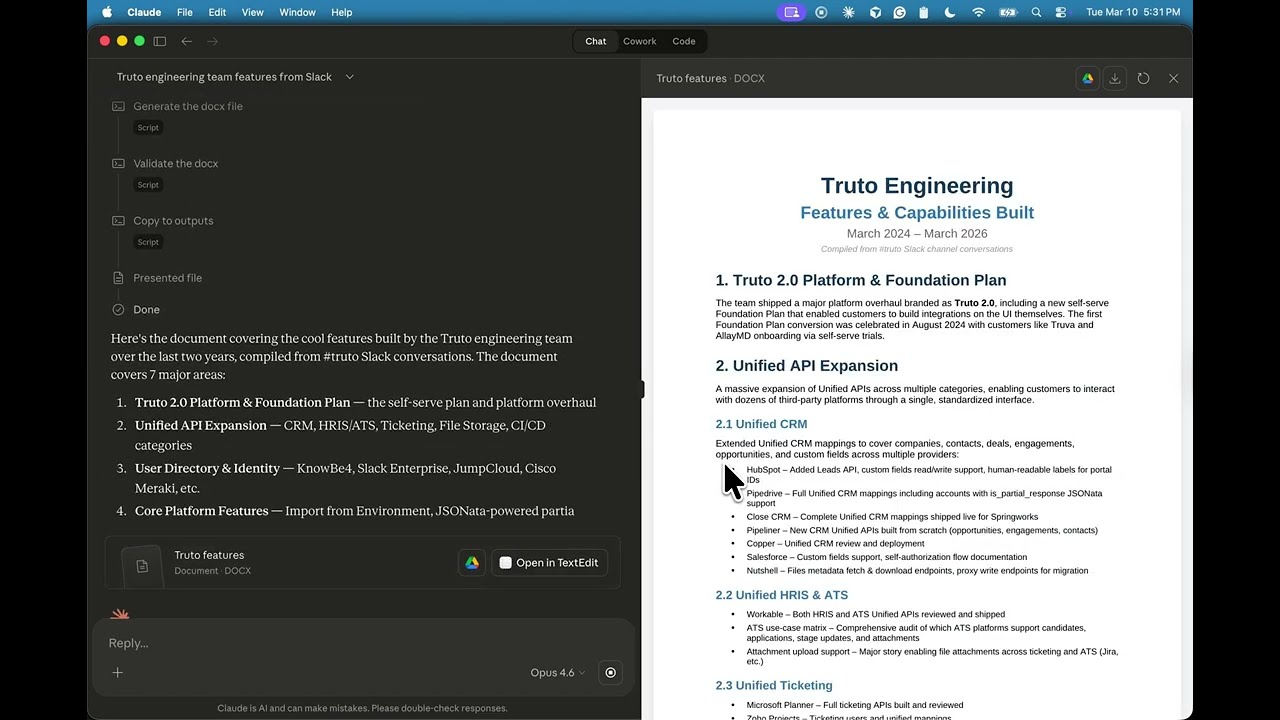Click heading 1. Truto 2.0 Platform & Foundation Plan
Viewport: 1280px width, 720px height.
coord(861,280)
